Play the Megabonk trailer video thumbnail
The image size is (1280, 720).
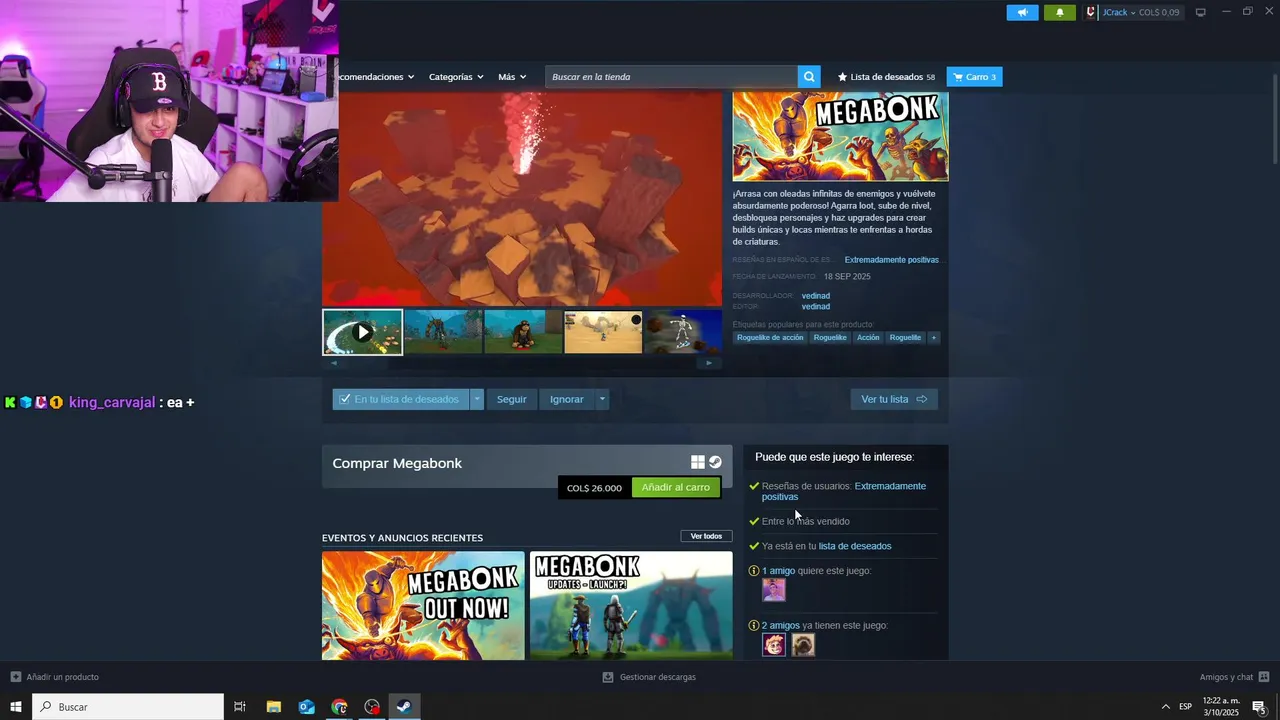[362, 332]
